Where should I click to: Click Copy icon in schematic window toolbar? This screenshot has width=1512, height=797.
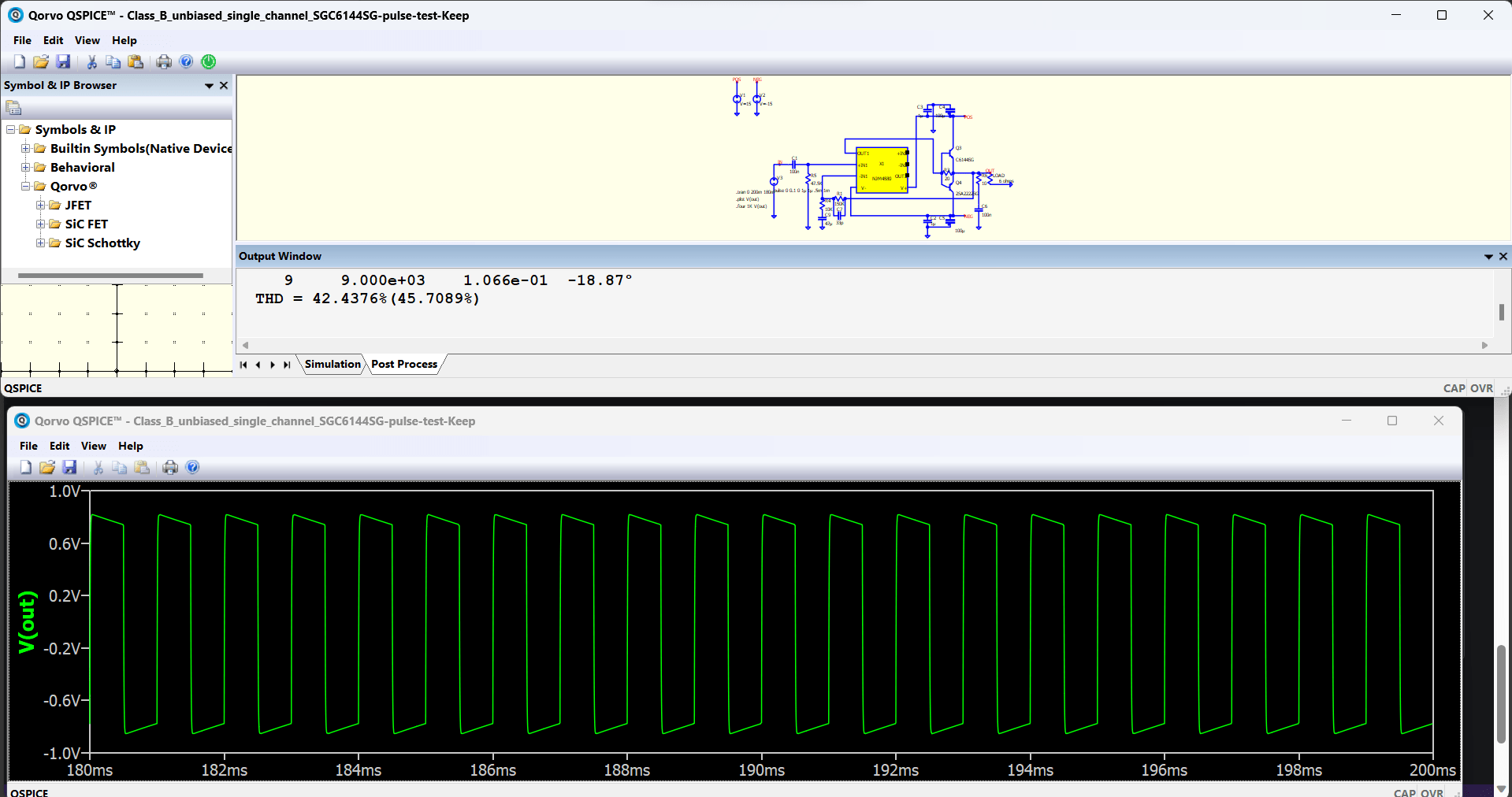[x=113, y=61]
